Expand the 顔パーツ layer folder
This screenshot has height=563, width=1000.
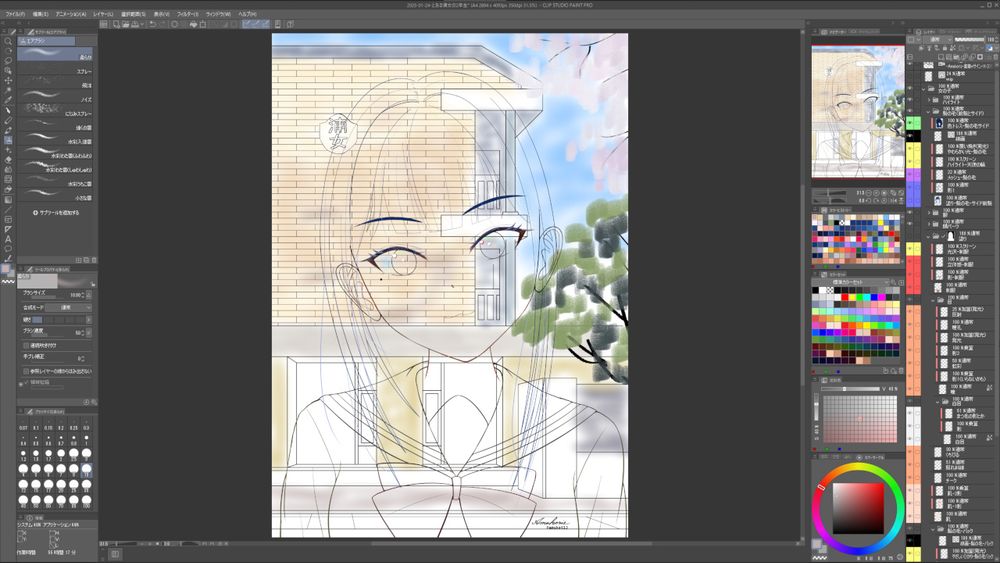[x=929, y=223]
